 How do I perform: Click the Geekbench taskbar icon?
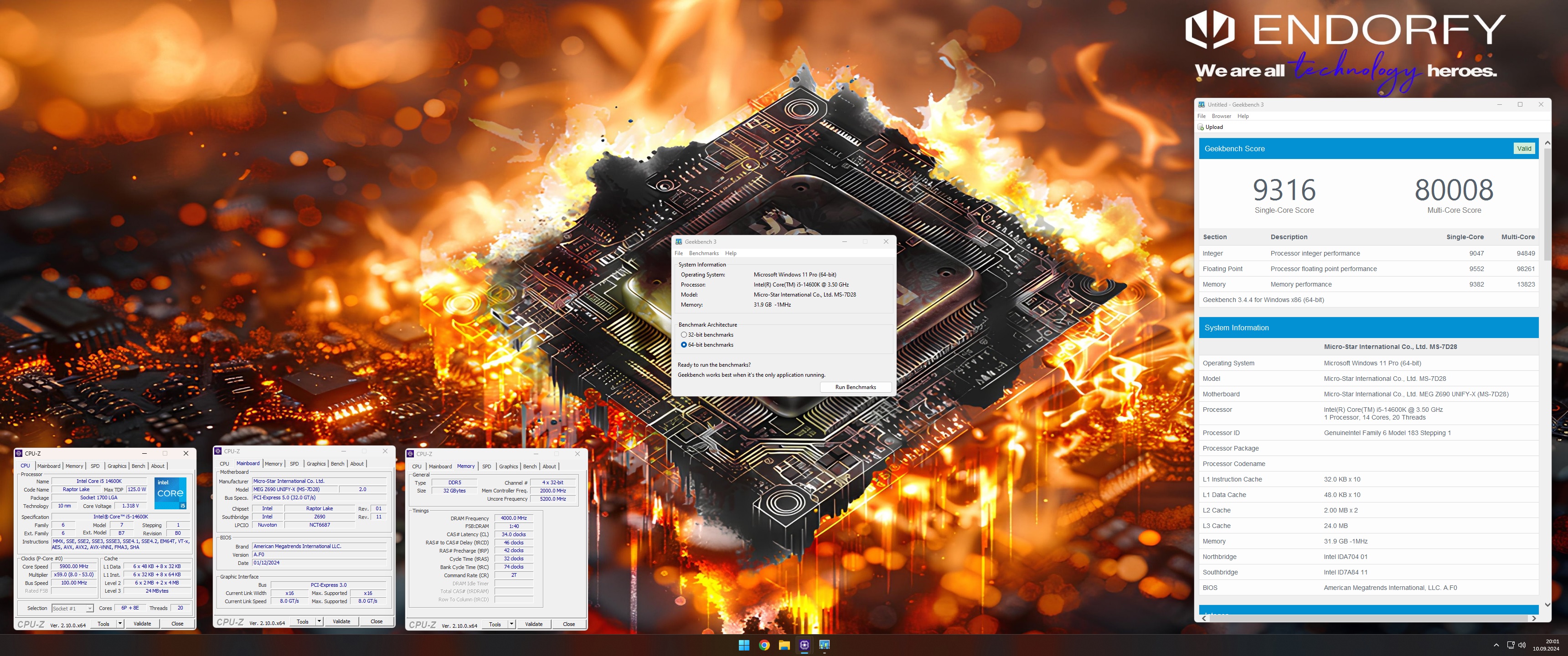tap(824, 645)
